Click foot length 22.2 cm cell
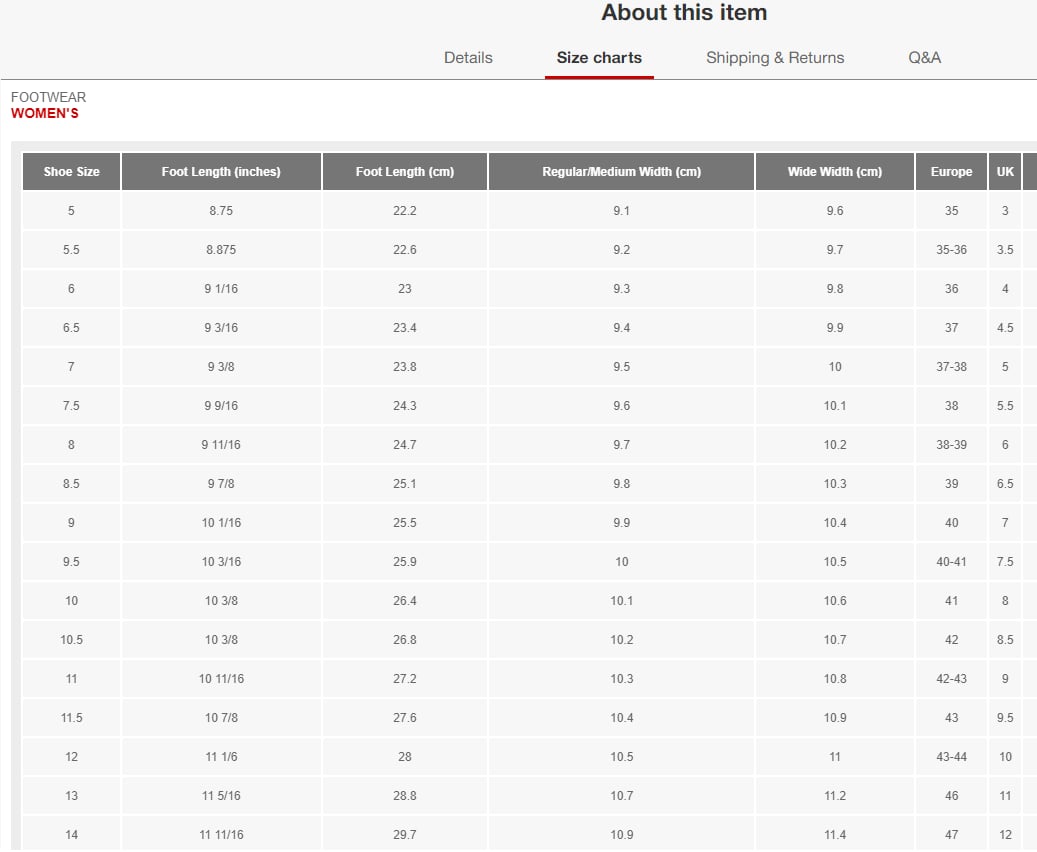This screenshot has width=1037, height=852. click(x=405, y=210)
